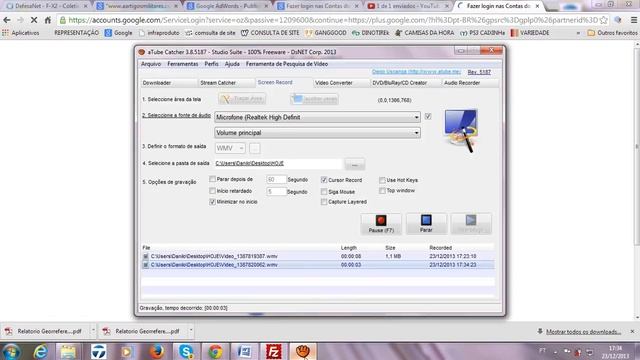Image resolution: width=640 pixels, height=360 pixels.
Task: Open the Ajuda menu
Action: [x=232, y=64]
